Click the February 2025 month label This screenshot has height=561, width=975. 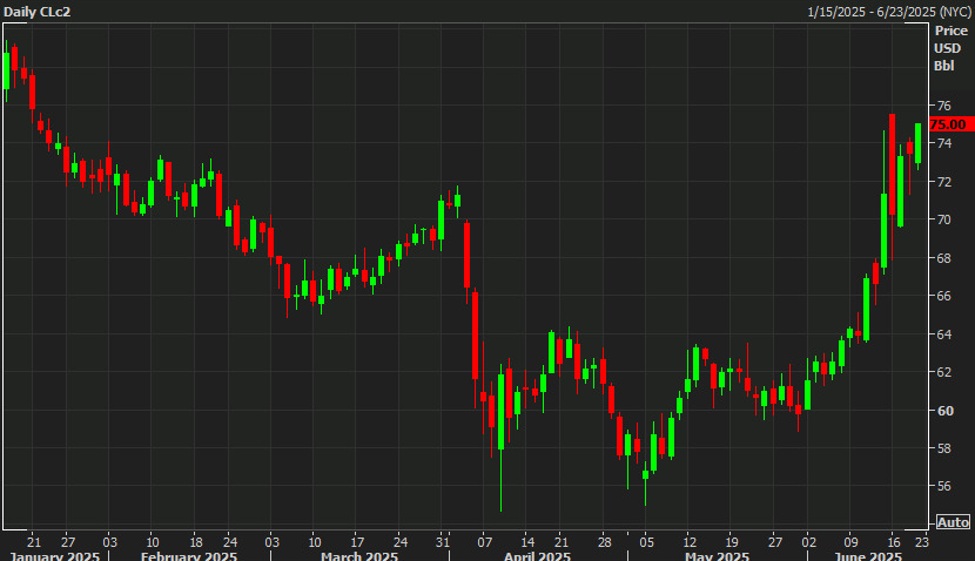click(x=189, y=554)
